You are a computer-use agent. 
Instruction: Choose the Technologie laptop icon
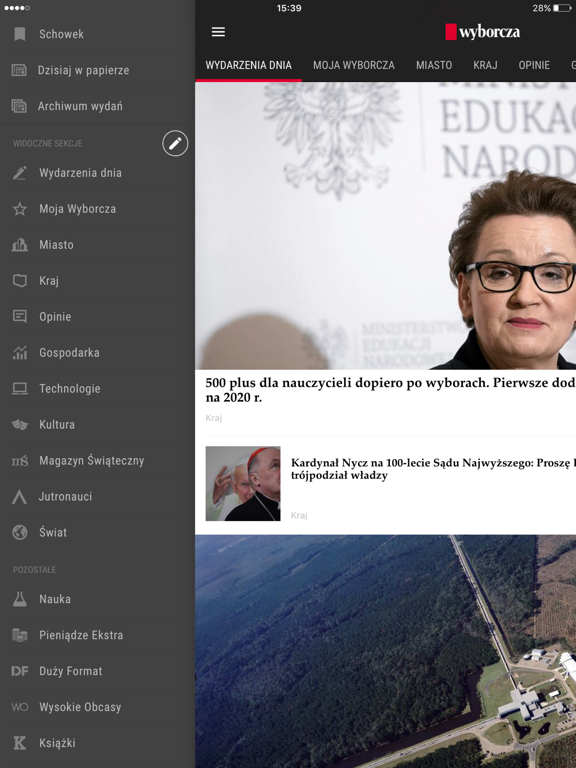tap(20, 389)
